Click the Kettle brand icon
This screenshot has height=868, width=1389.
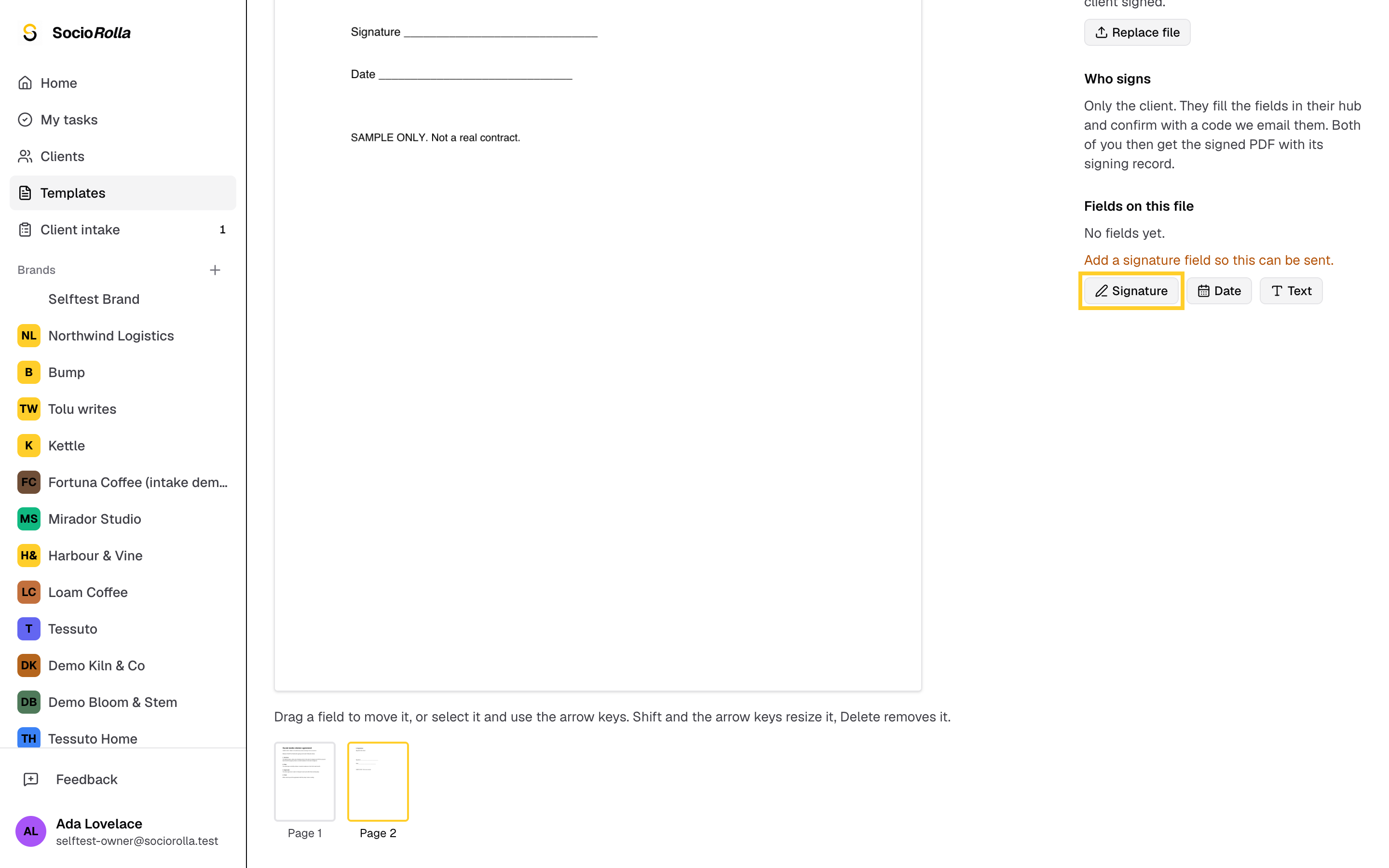coord(29,446)
